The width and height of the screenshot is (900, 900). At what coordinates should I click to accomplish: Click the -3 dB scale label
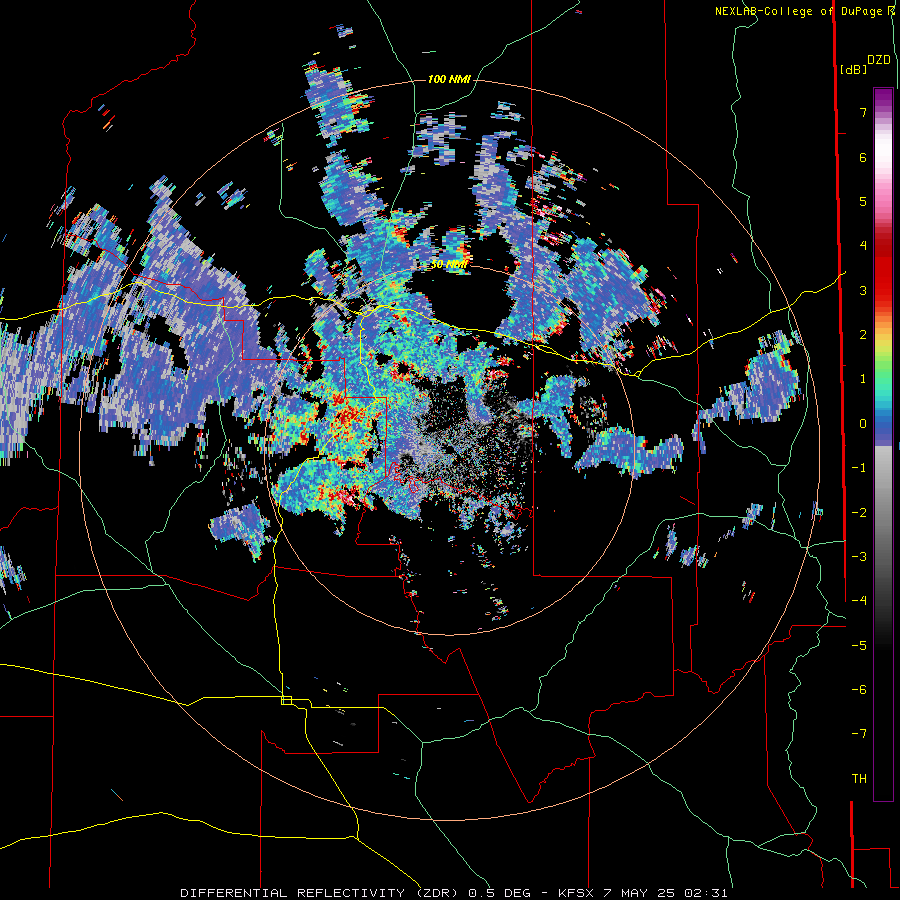[859, 557]
